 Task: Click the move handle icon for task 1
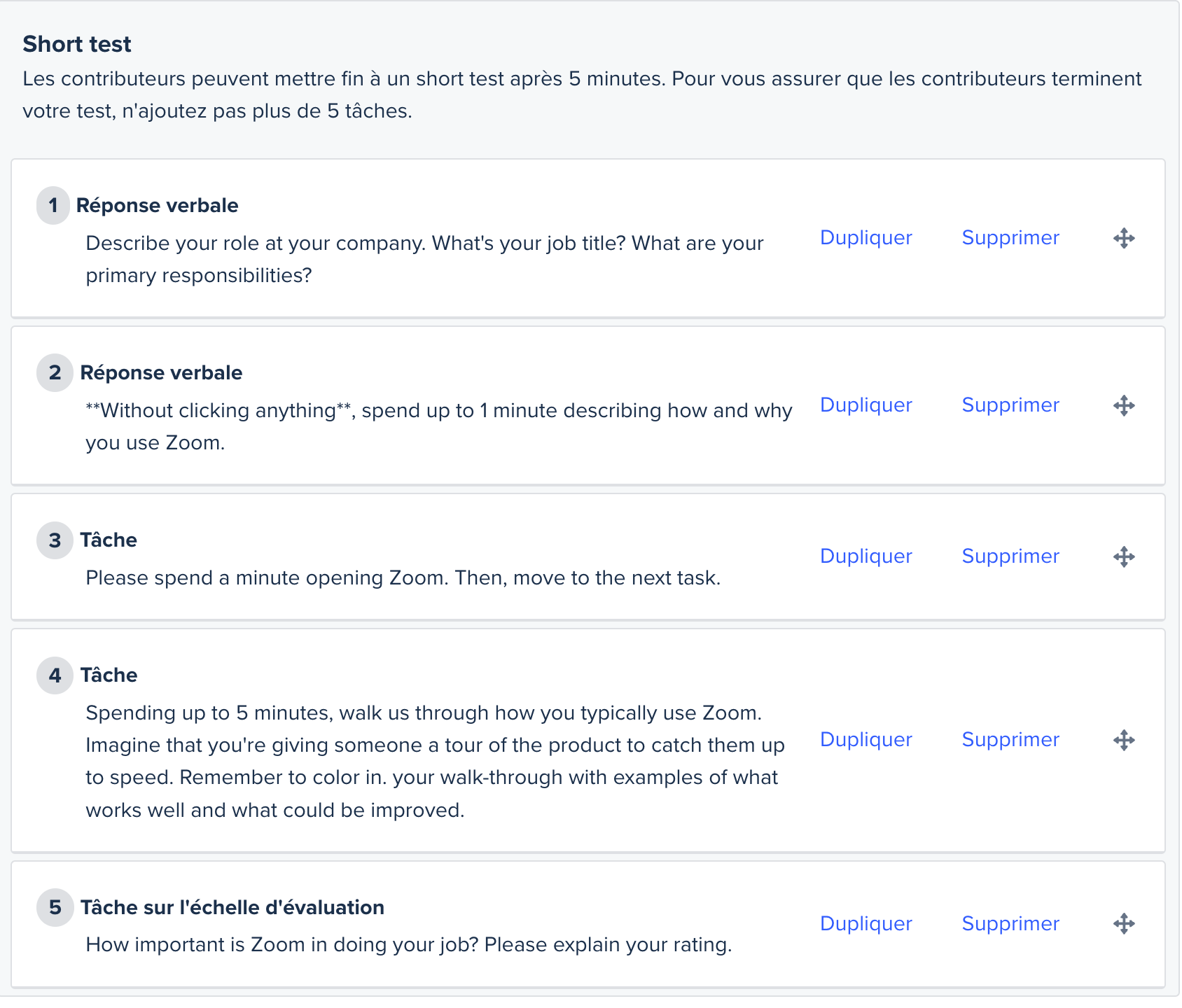tap(1124, 238)
